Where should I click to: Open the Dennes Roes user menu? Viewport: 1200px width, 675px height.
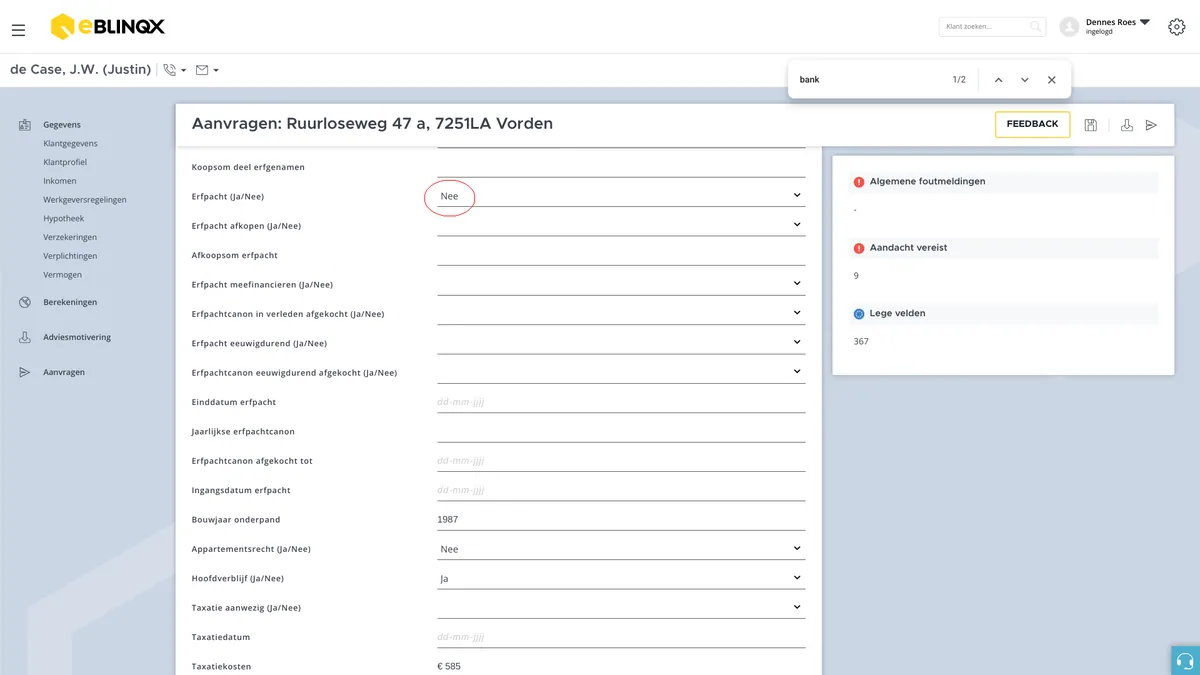1105,26
